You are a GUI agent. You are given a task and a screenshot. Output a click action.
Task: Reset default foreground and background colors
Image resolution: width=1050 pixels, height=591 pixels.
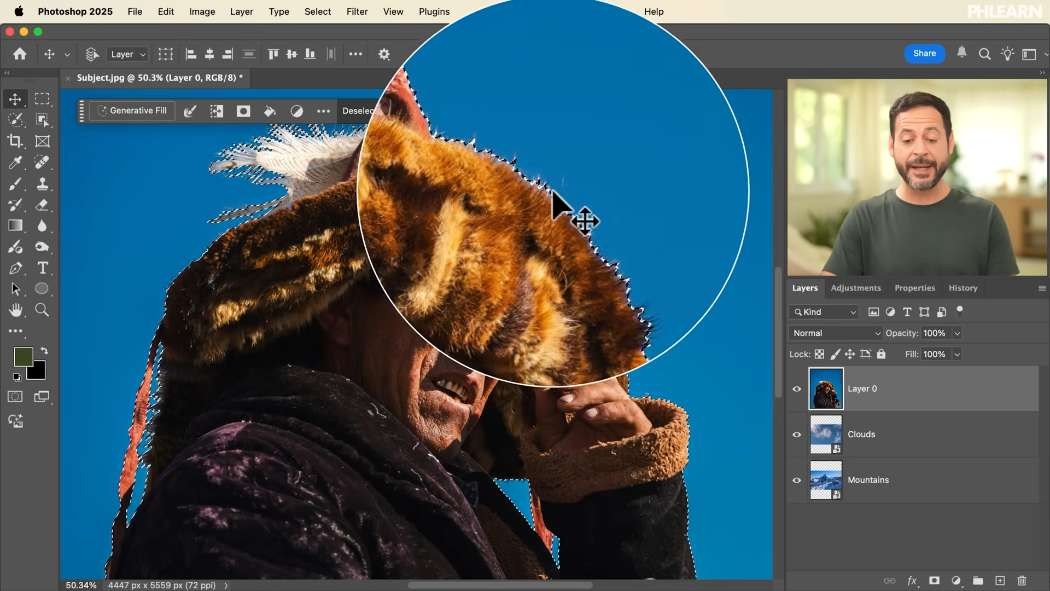pos(17,377)
